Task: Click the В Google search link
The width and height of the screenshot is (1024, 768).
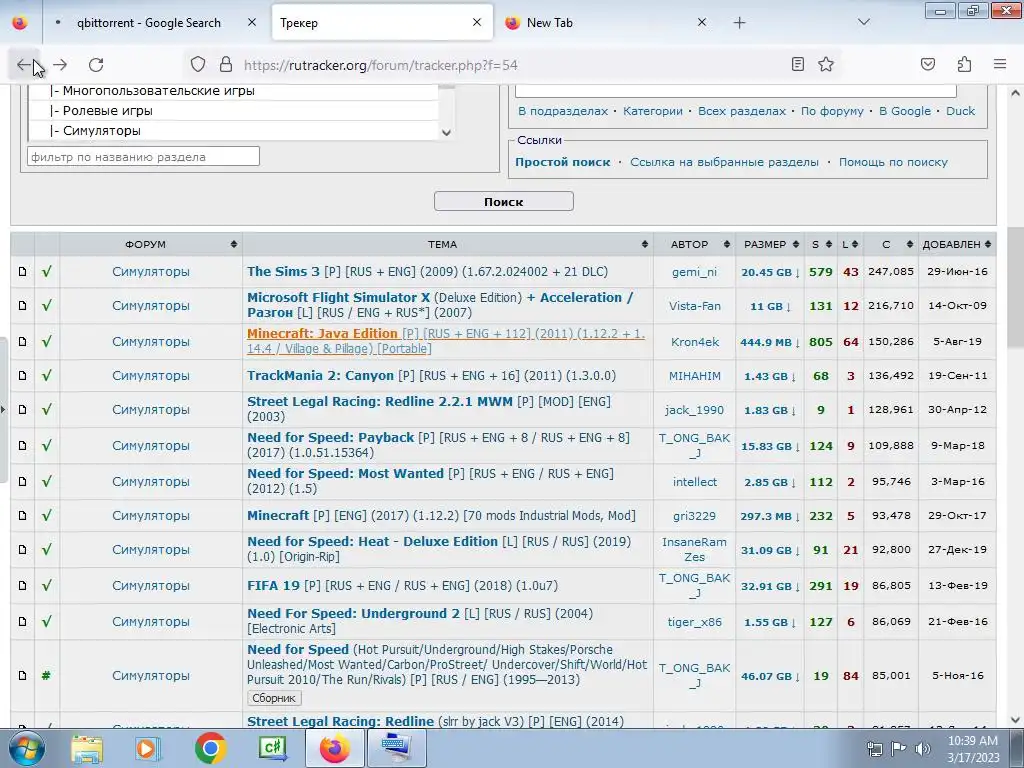Action: [x=904, y=111]
